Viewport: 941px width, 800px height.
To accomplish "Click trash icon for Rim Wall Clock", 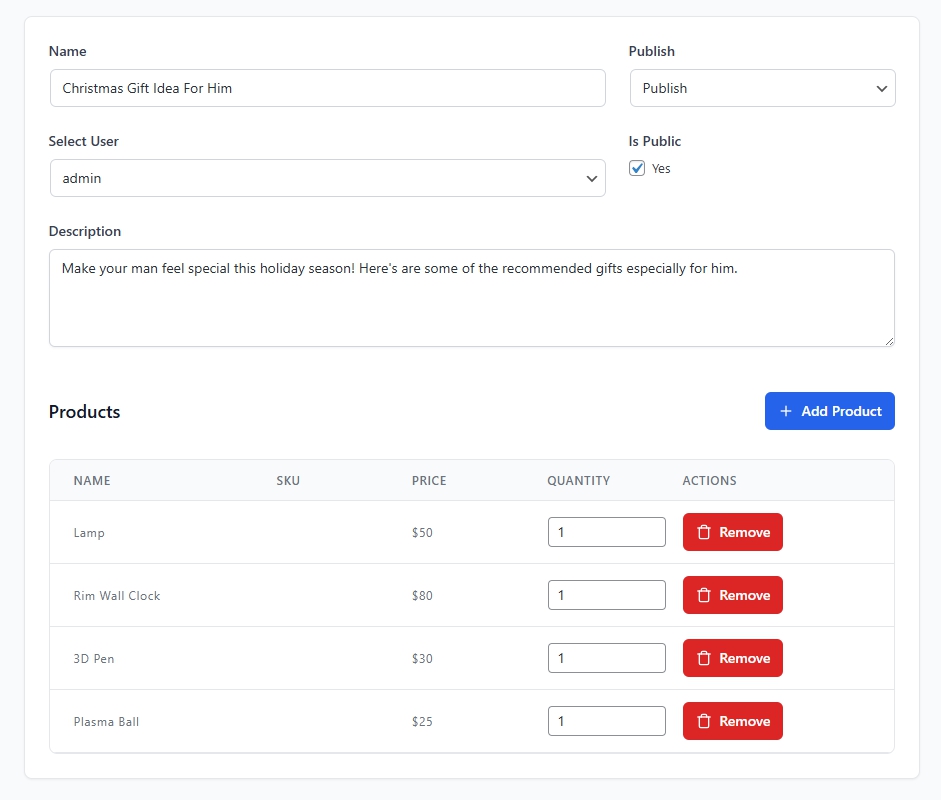I will (703, 596).
